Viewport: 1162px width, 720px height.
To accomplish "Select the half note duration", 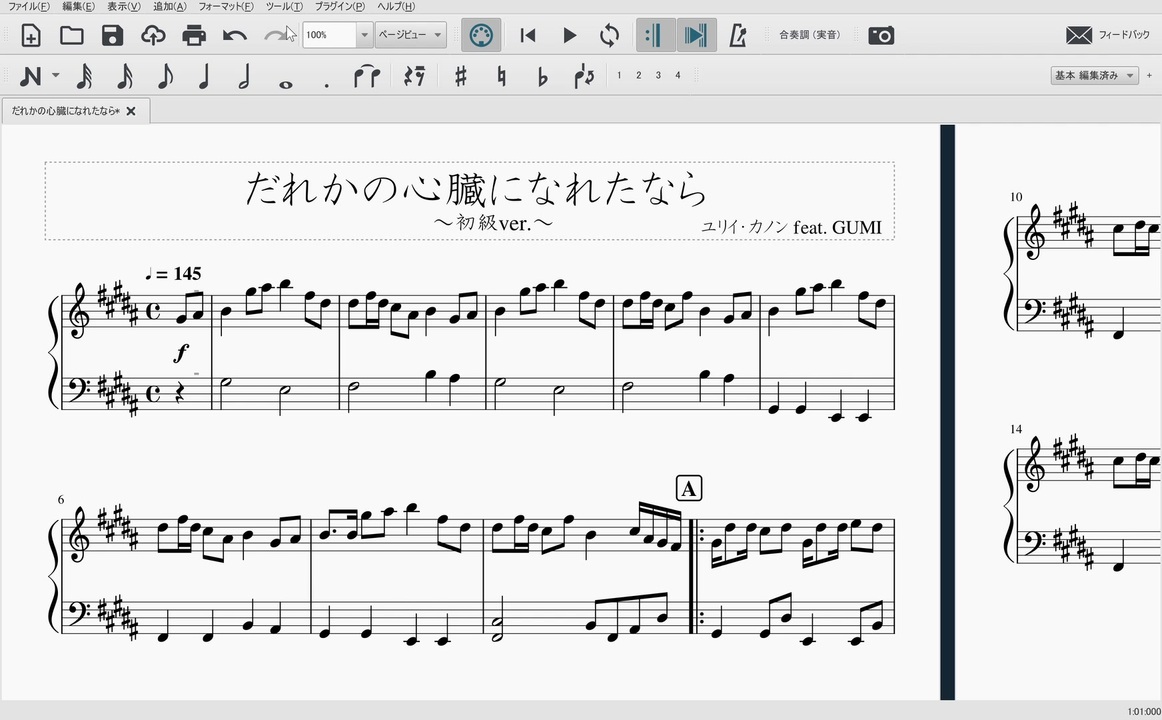I will point(245,76).
